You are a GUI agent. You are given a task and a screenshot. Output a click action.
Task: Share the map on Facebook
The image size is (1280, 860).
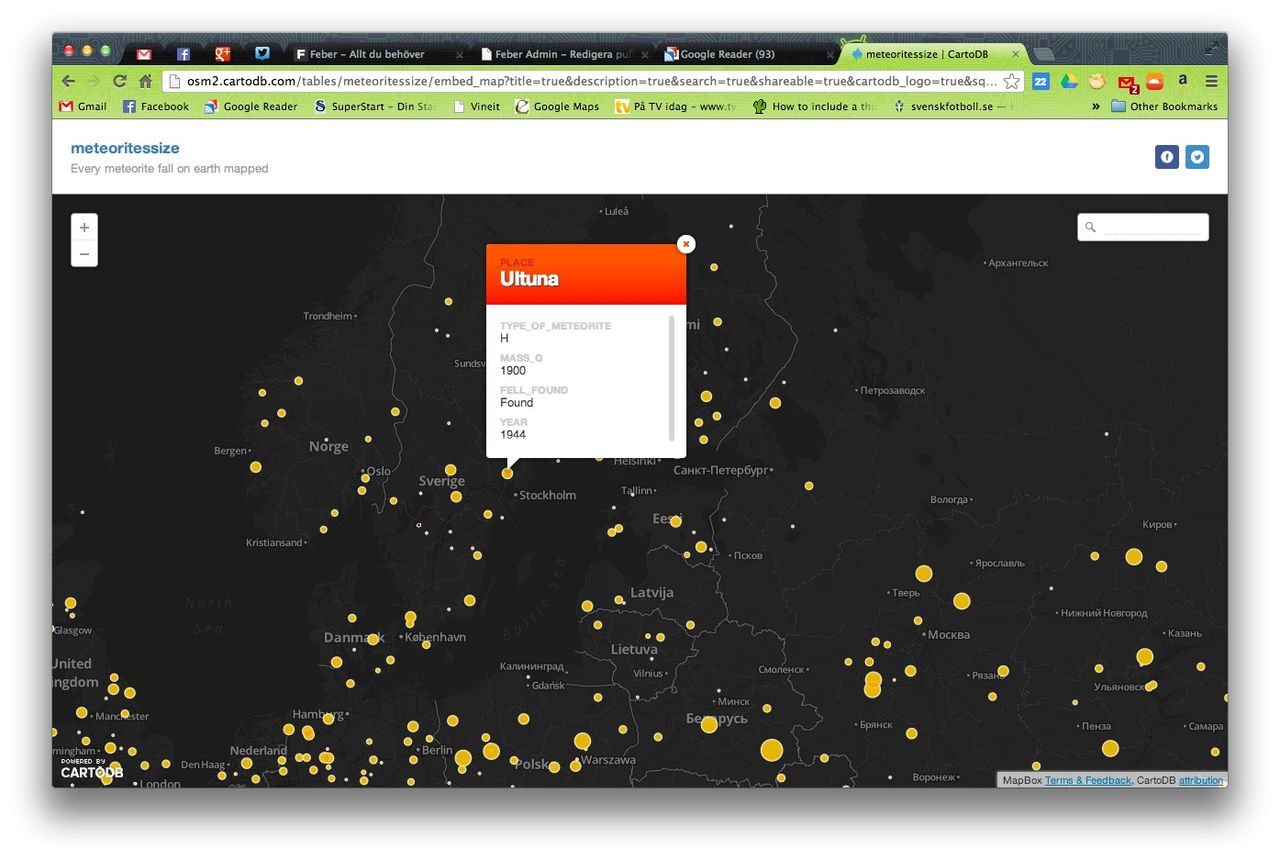pos(1167,156)
